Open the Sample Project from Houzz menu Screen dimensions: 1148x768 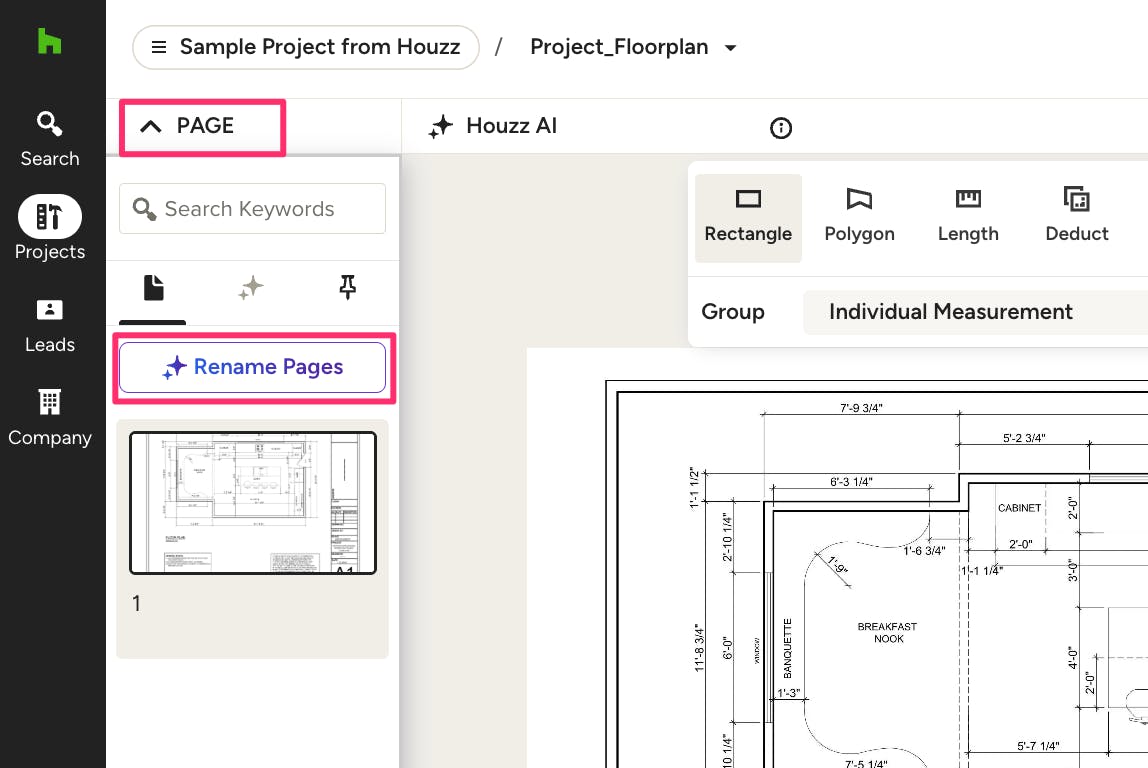[x=306, y=48]
